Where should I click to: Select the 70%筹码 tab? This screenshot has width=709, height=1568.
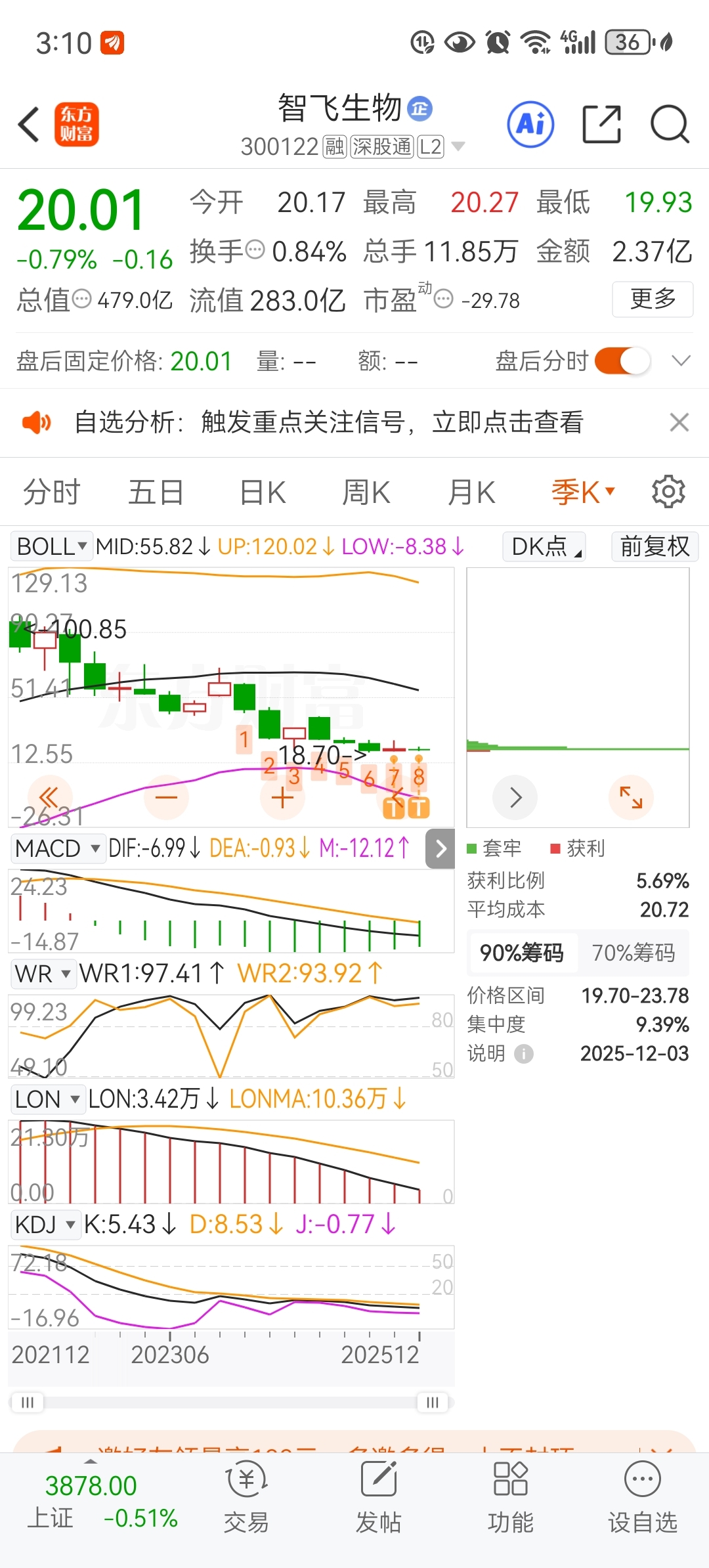(x=634, y=953)
